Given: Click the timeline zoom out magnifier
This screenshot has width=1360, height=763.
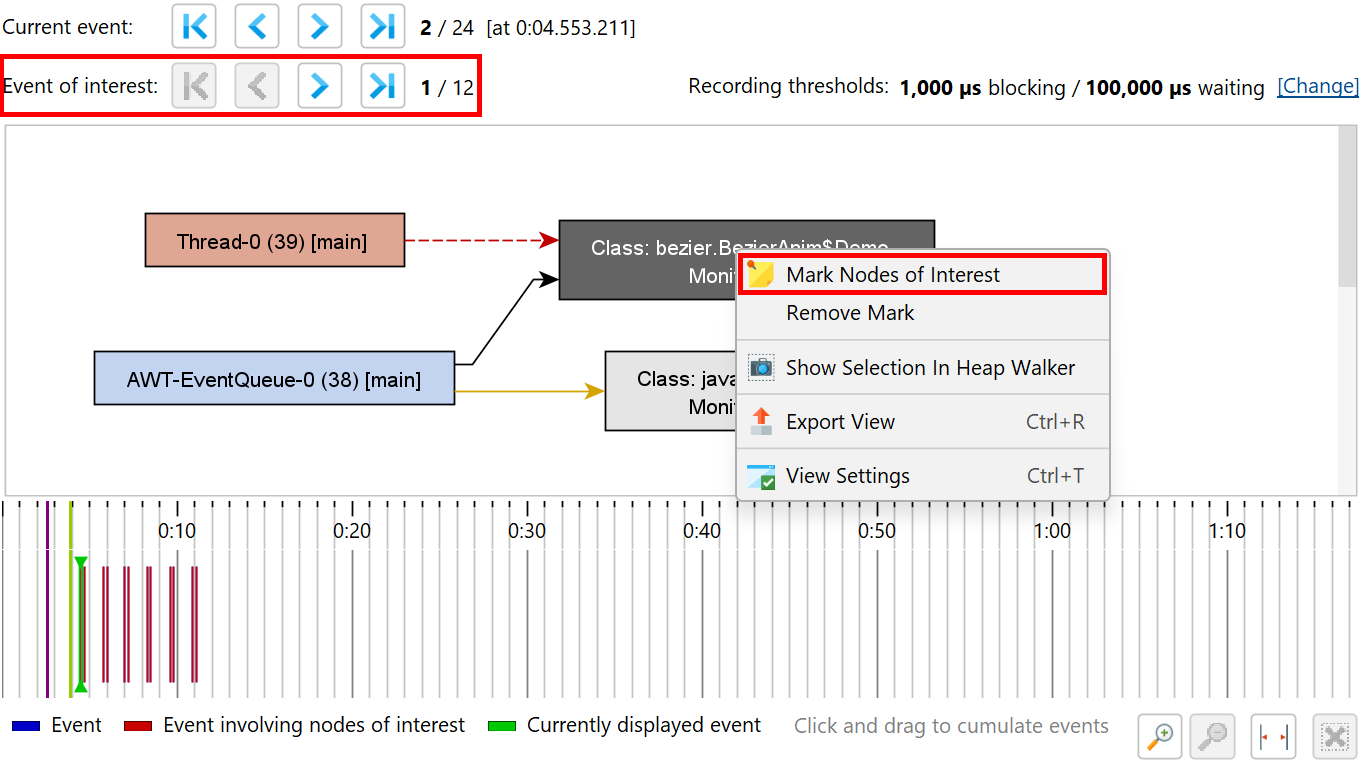Looking at the screenshot, I should tap(1213, 737).
